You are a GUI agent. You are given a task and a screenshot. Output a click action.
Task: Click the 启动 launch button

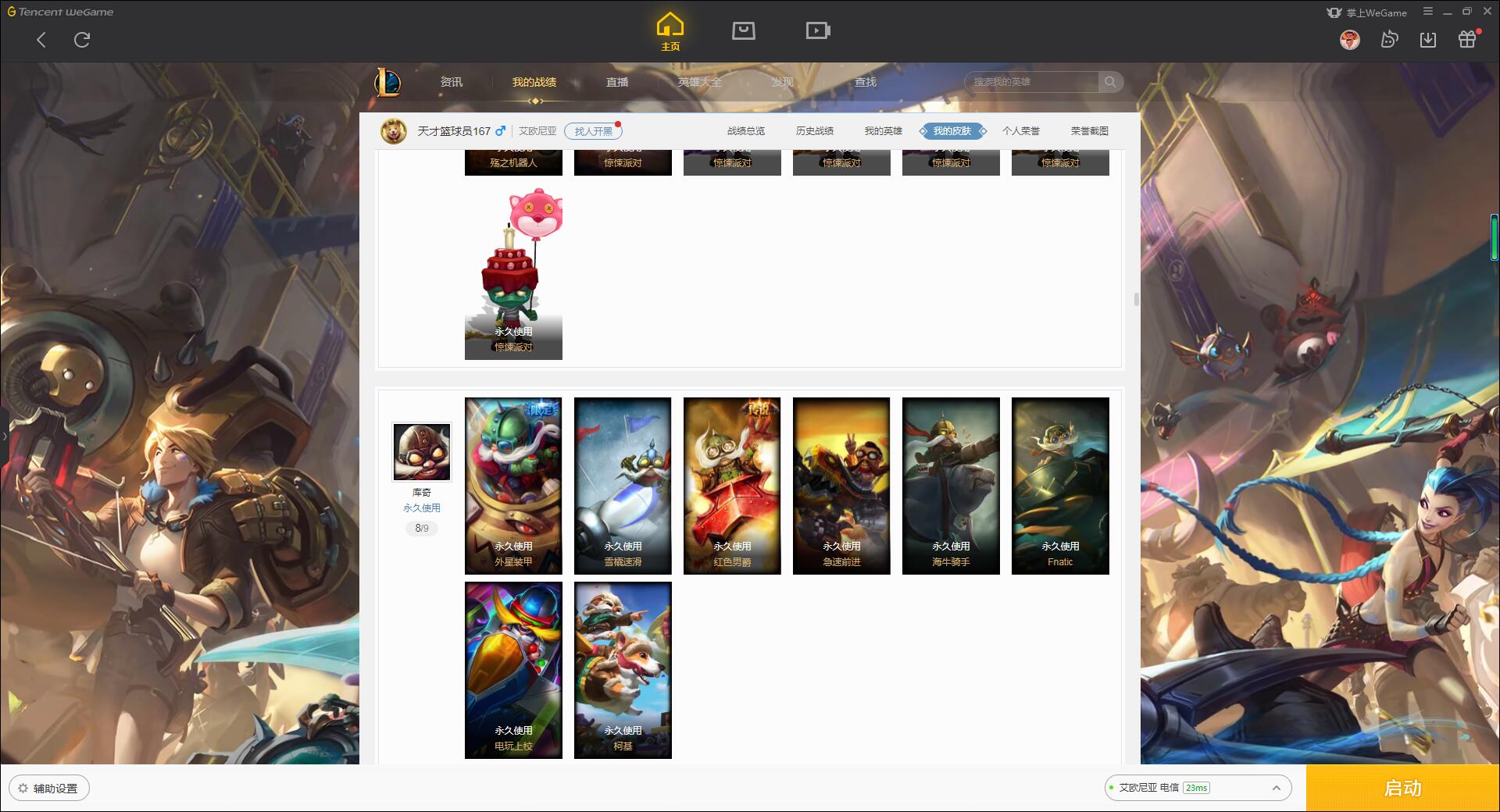tap(1403, 789)
